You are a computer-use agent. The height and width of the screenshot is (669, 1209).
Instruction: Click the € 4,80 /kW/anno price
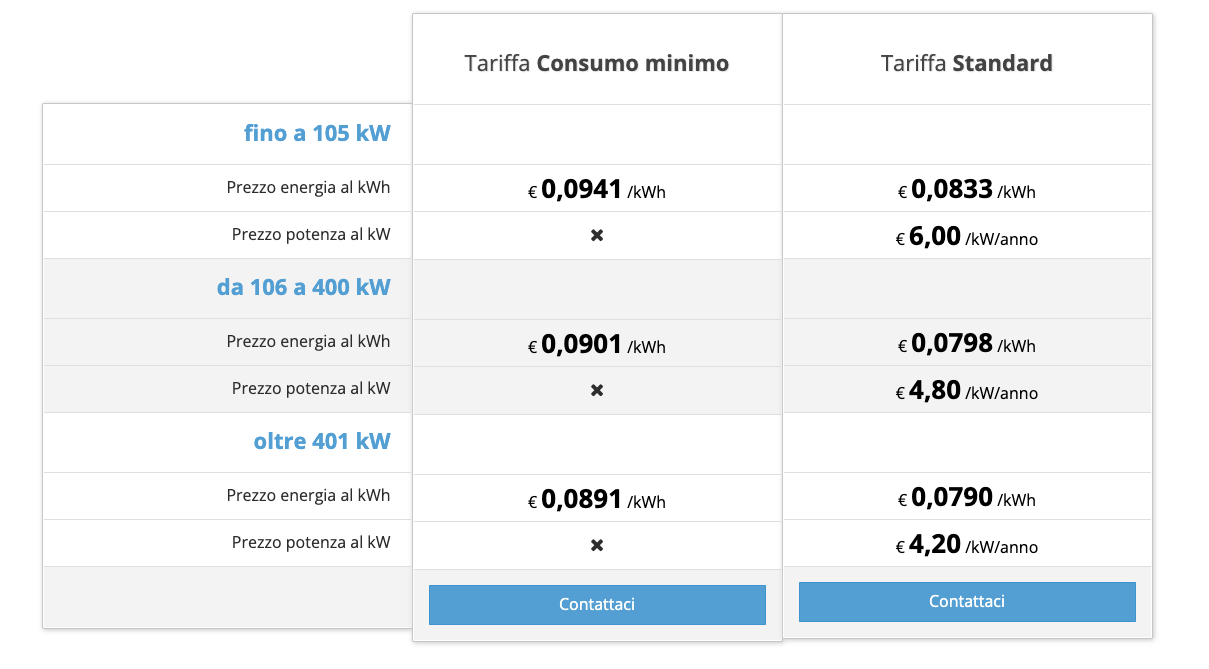point(967,392)
